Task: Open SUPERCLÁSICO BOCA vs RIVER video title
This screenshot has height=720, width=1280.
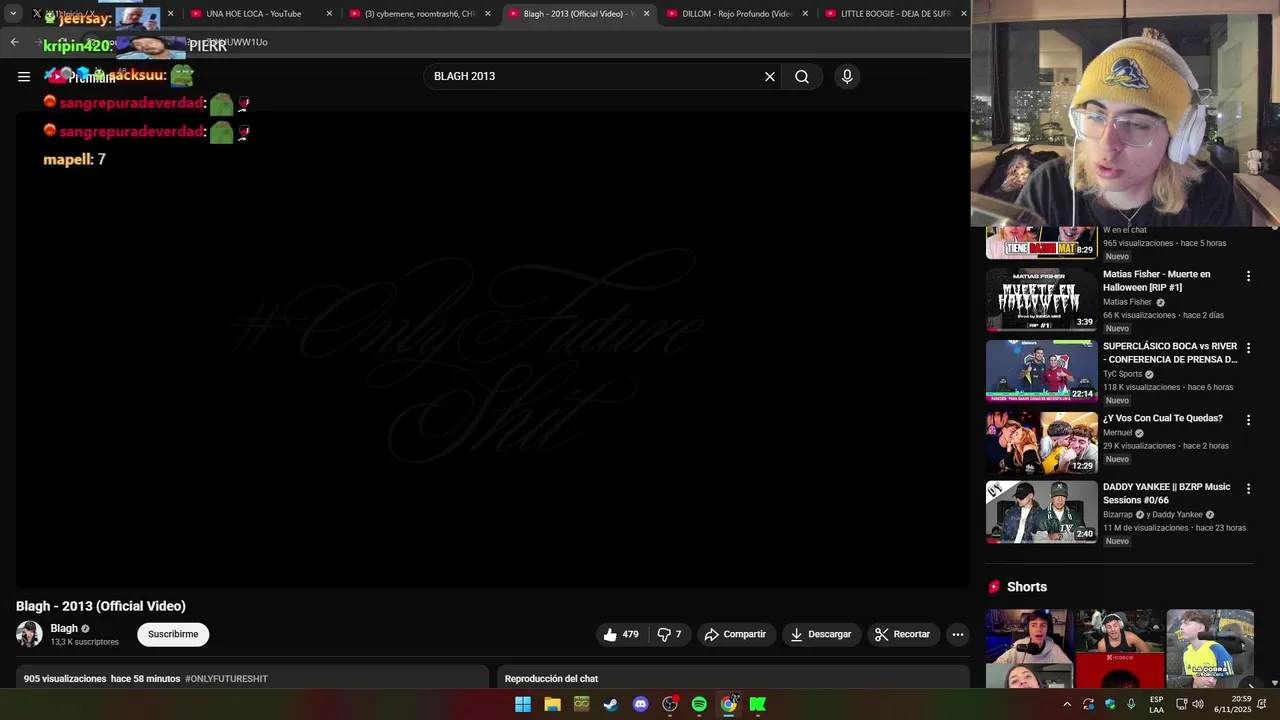Action: [x=1170, y=353]
